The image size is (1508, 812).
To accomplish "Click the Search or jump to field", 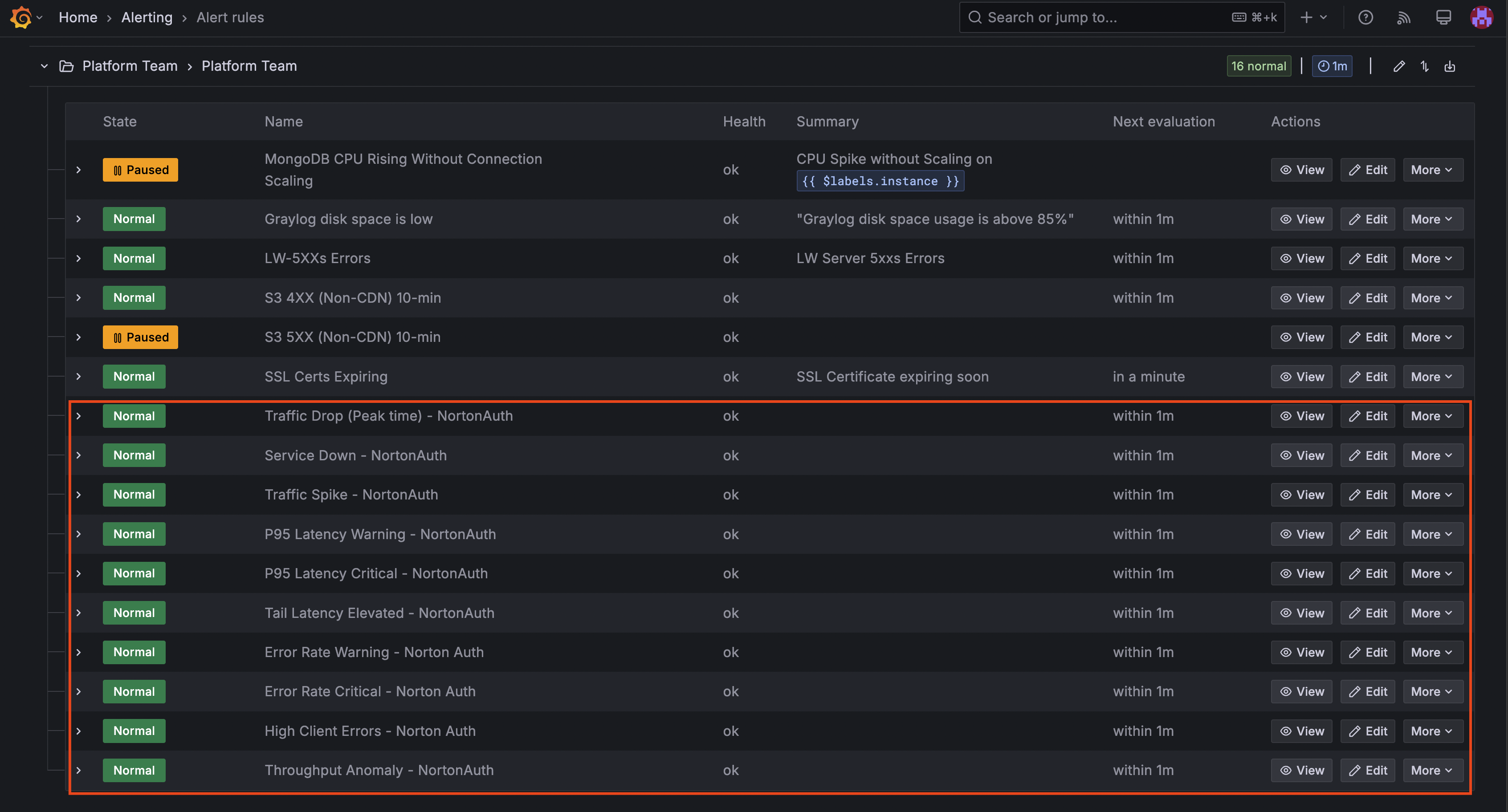I will [1121, 17].
